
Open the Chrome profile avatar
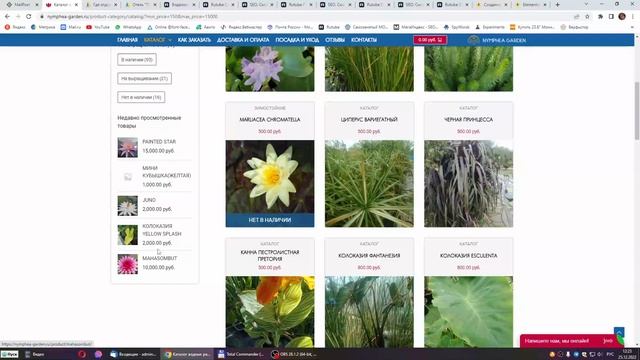pyautogui.click(x=622, y=16)
